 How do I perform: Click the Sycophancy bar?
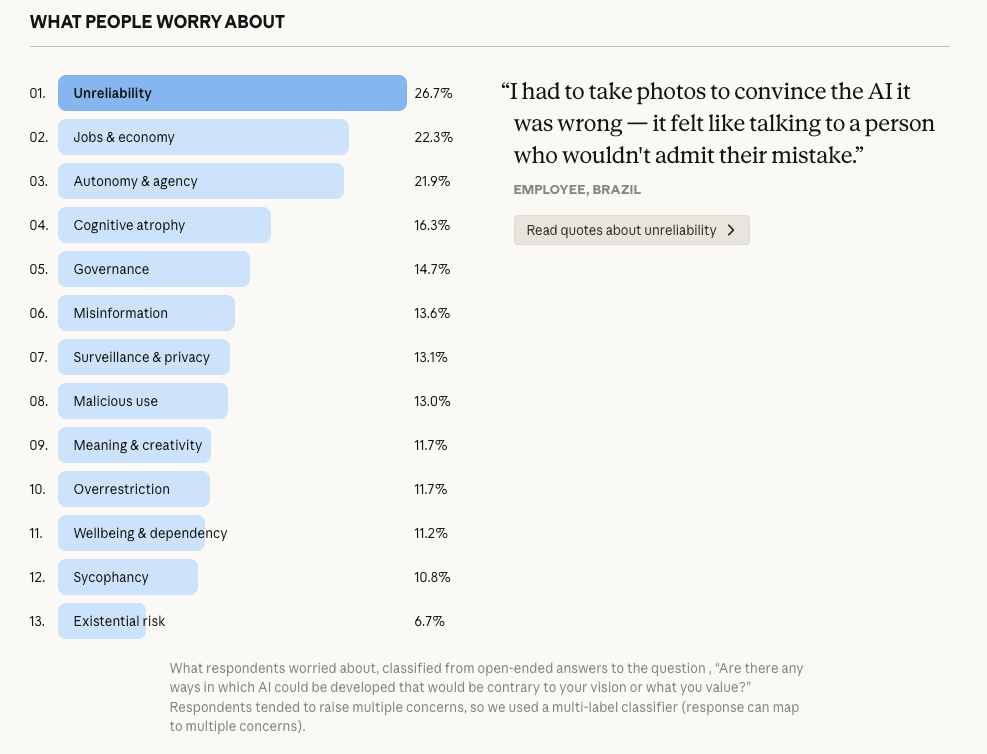127,577
